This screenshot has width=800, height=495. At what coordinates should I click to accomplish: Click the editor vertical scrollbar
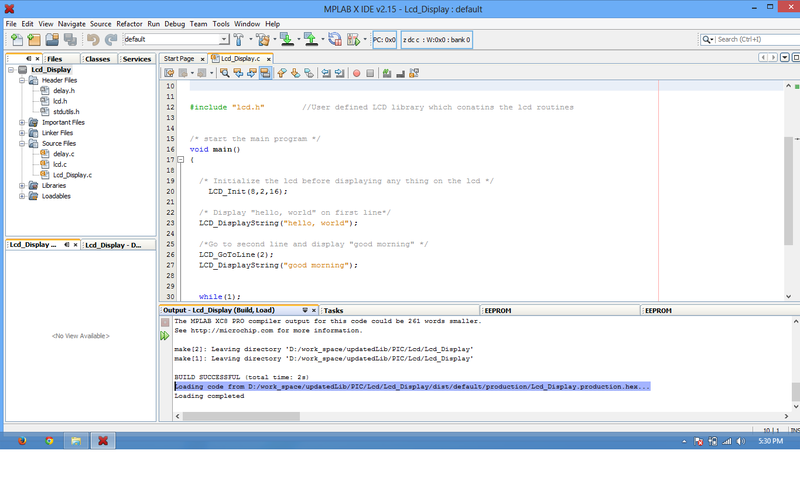pos(788,191)
